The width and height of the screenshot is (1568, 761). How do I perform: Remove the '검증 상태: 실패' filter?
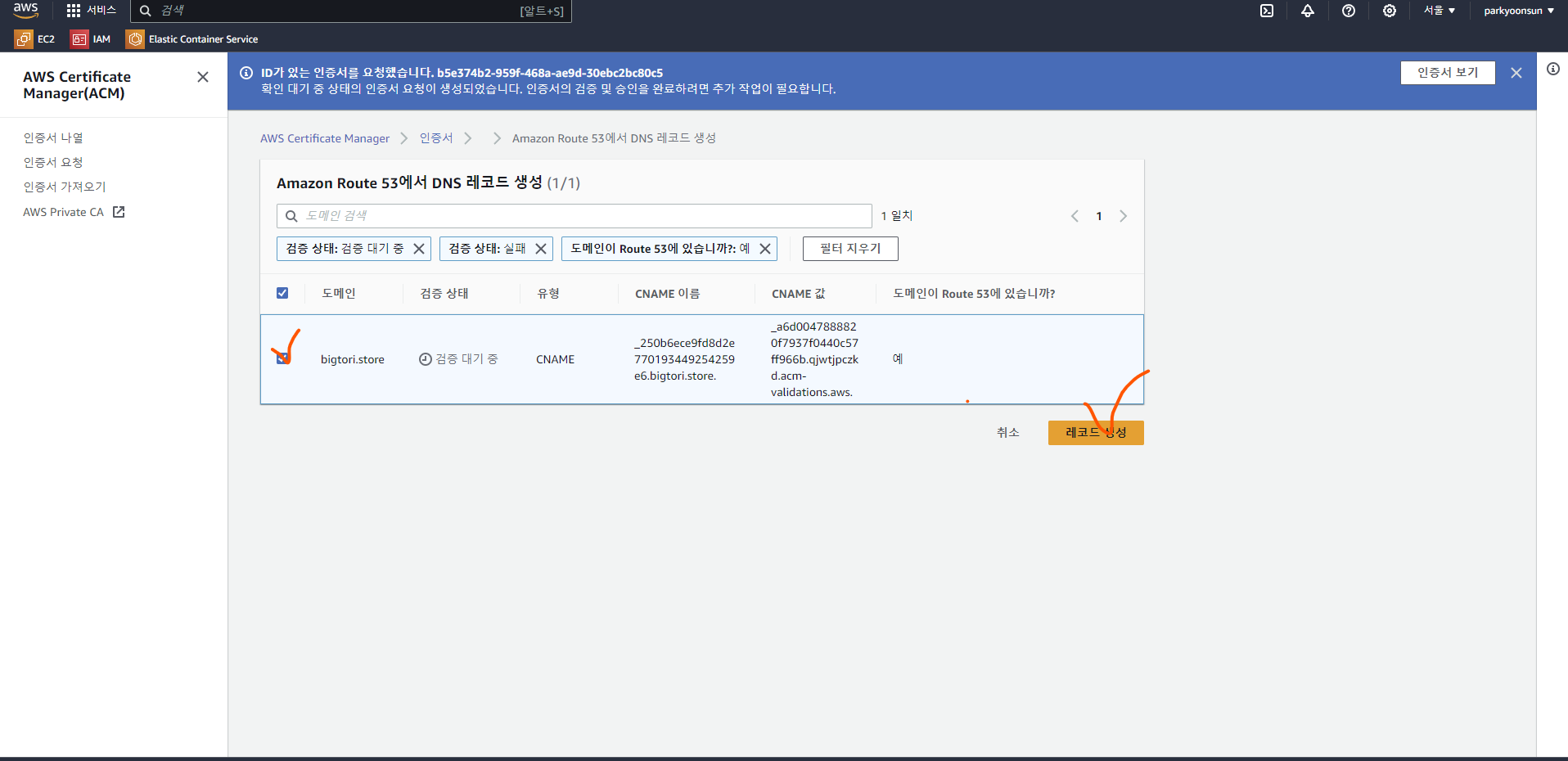tap(541, 249)
